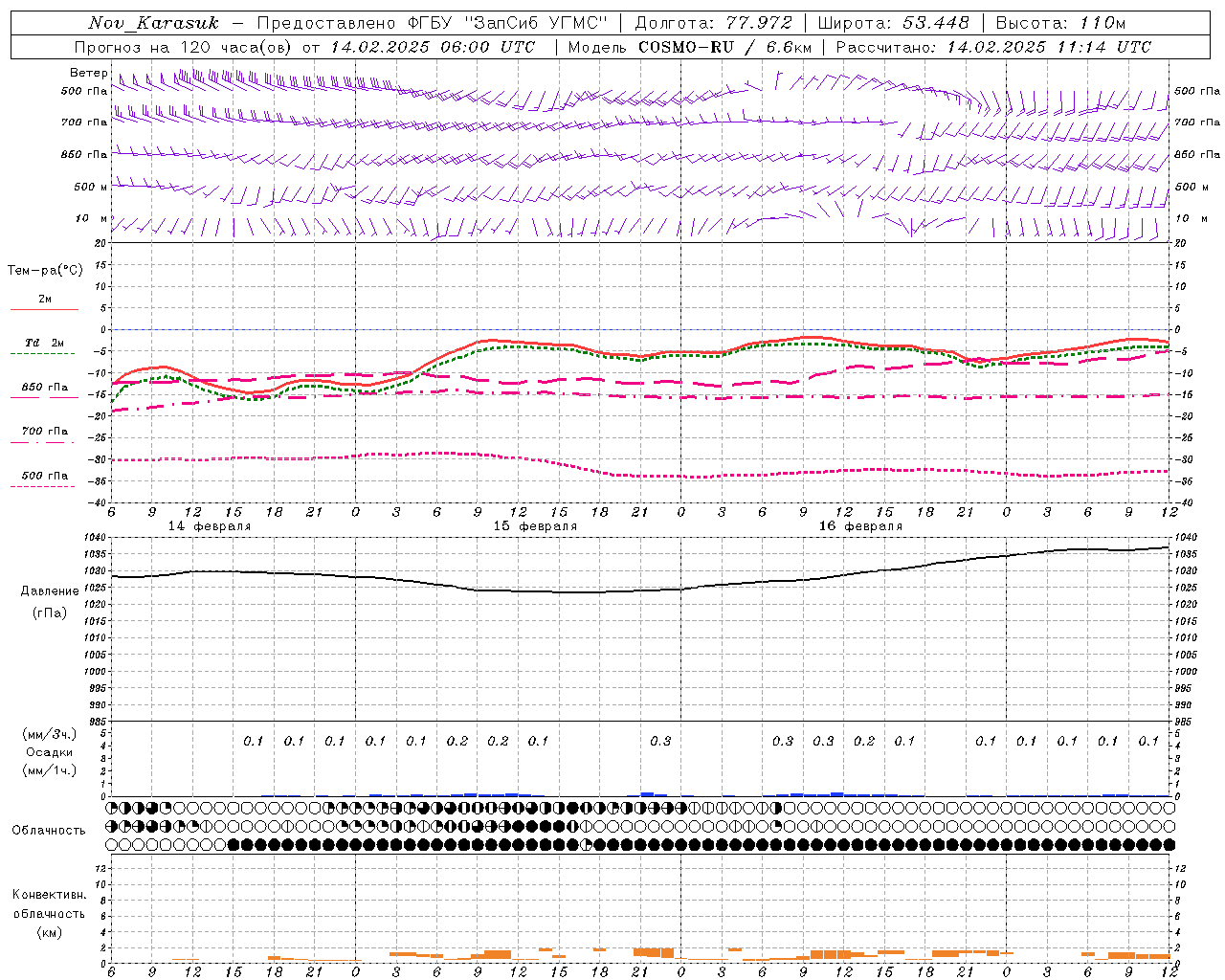The image size is (1225, 980).
Task: Click the Высота: 110м value
Action: [1060, 23]
